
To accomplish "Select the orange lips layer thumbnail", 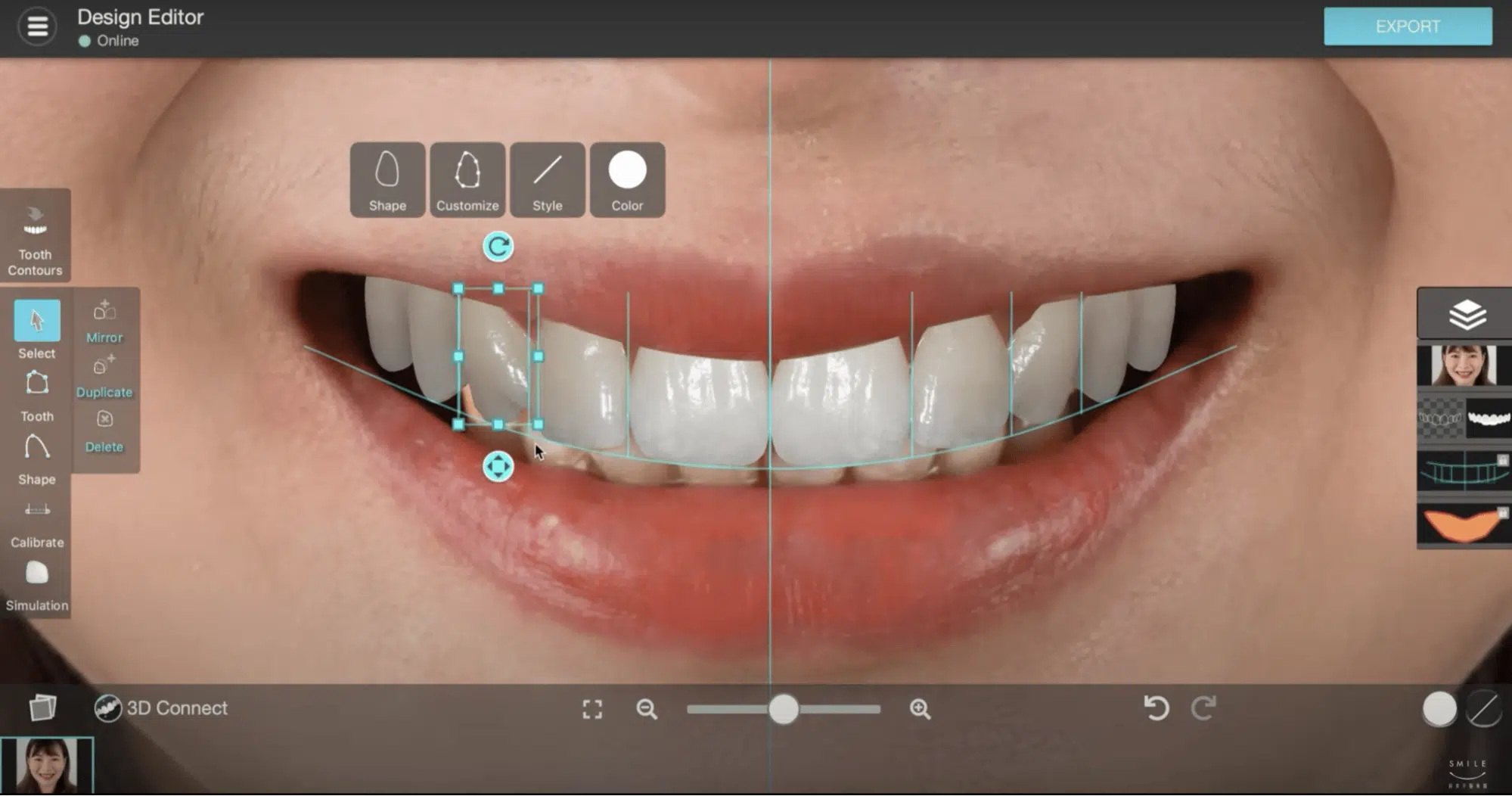I will click(x=1464, y=525).
